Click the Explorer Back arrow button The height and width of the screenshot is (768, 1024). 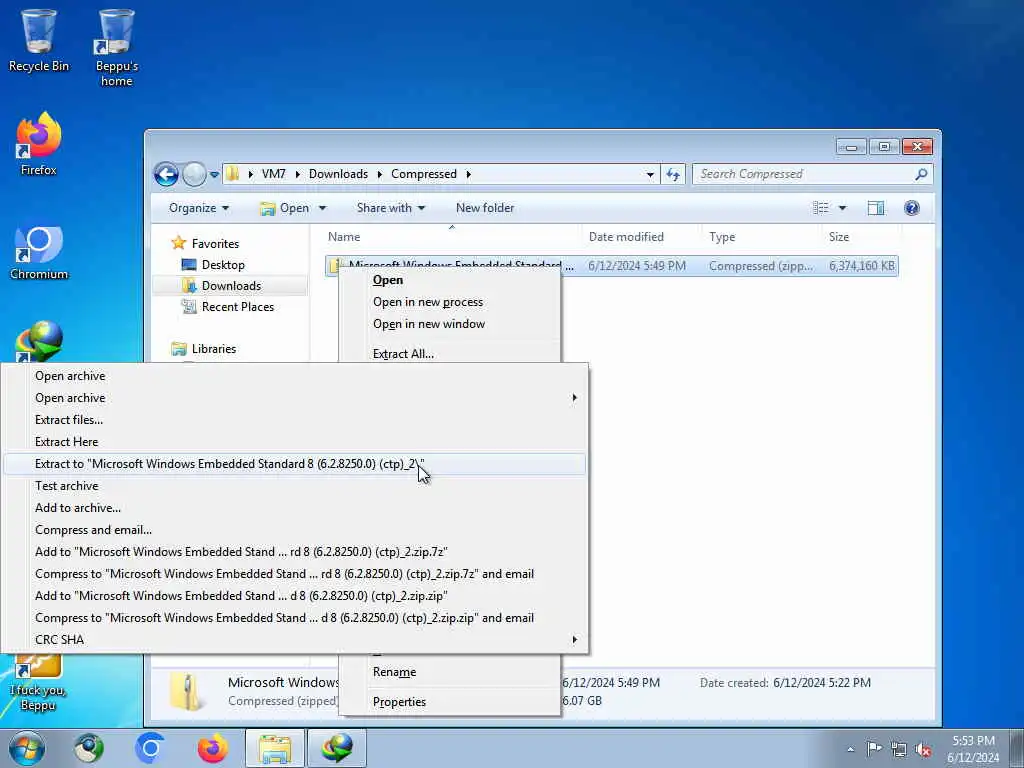coord(166,174)
